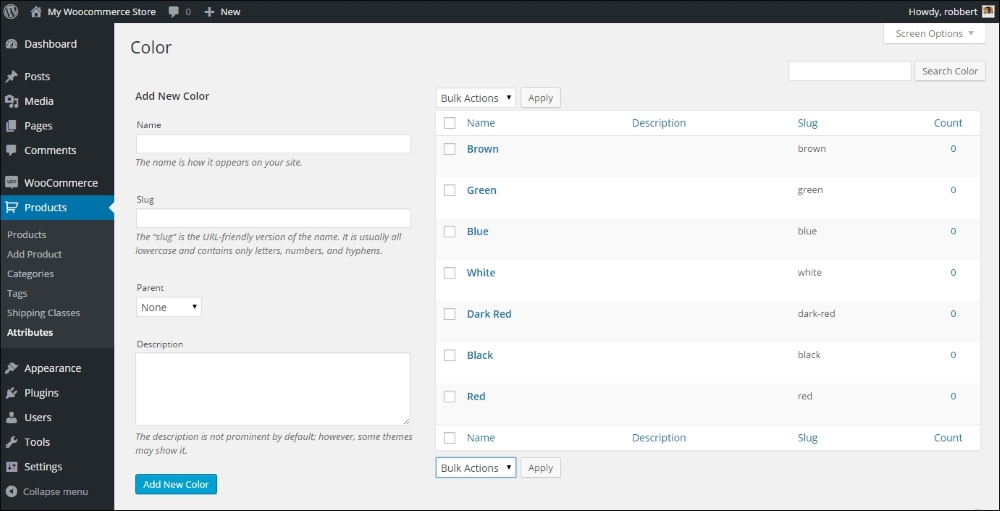
Task: Open the Plugins icon in sidebar
Action: [11, 394]
